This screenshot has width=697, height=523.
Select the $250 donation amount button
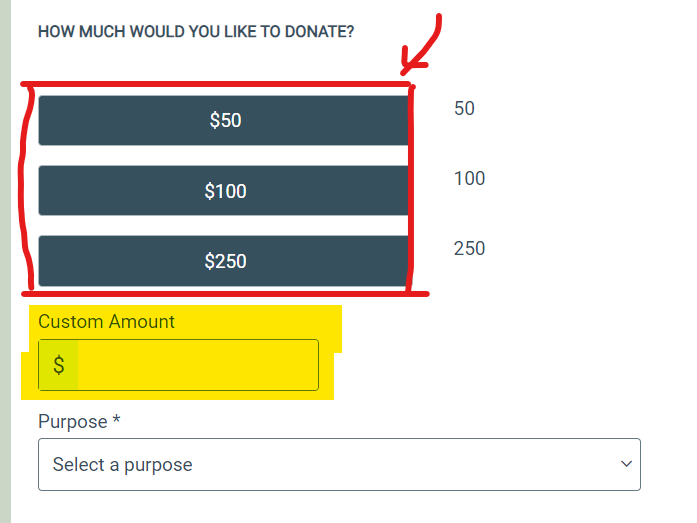tap(224, 261)
